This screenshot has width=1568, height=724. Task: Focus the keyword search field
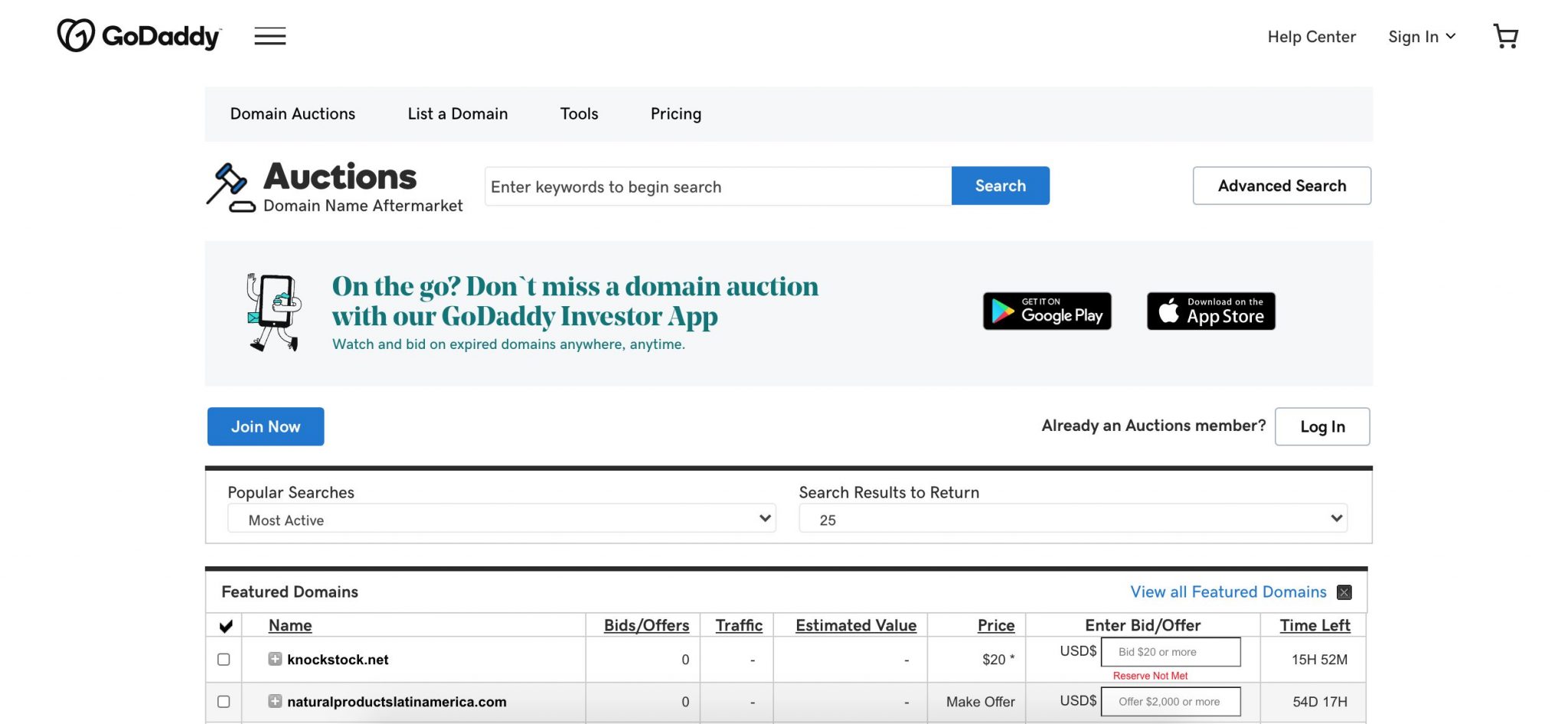coord(718,186)
